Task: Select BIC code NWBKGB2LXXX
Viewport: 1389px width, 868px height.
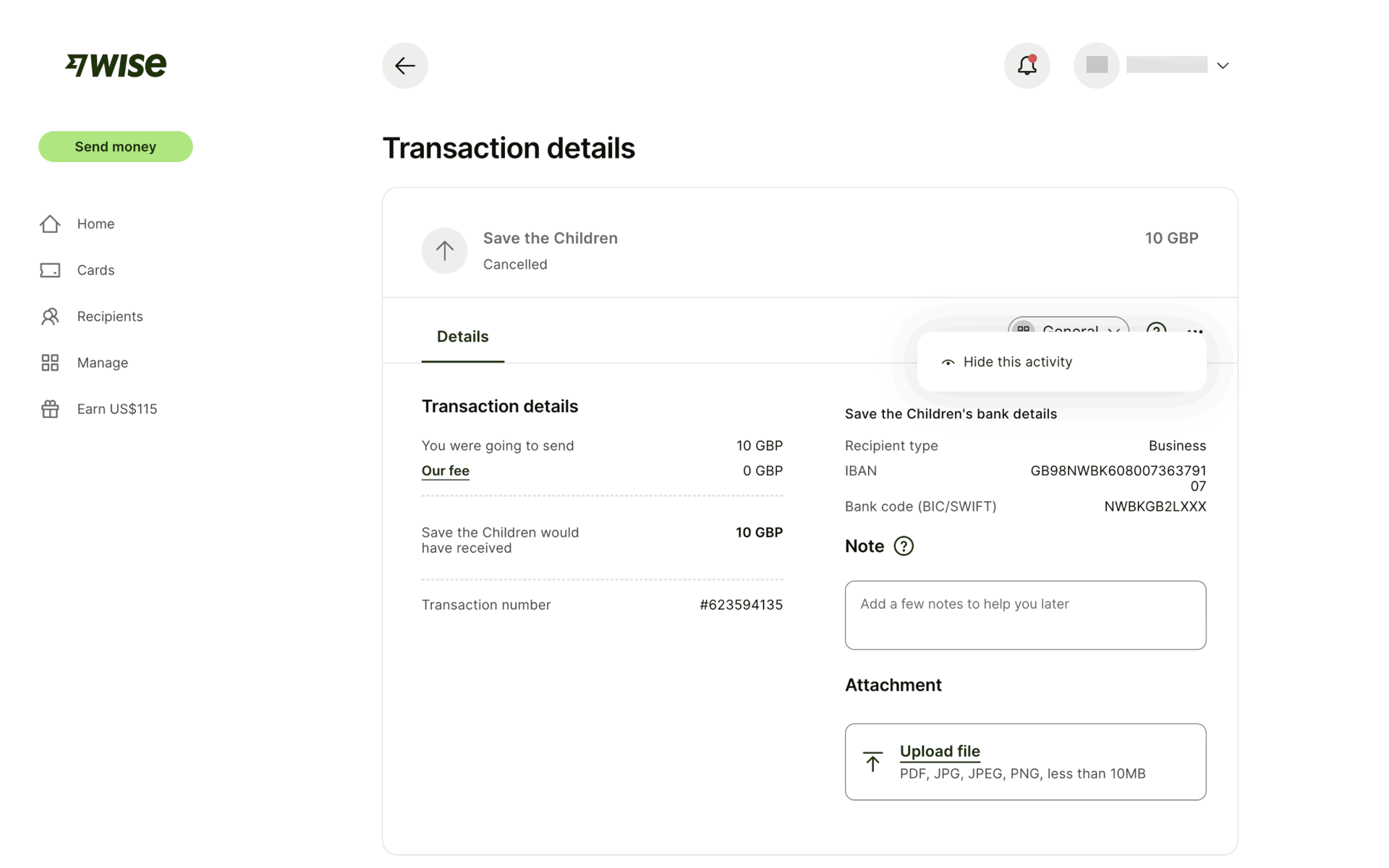Action: click(x=1155, y=506)
